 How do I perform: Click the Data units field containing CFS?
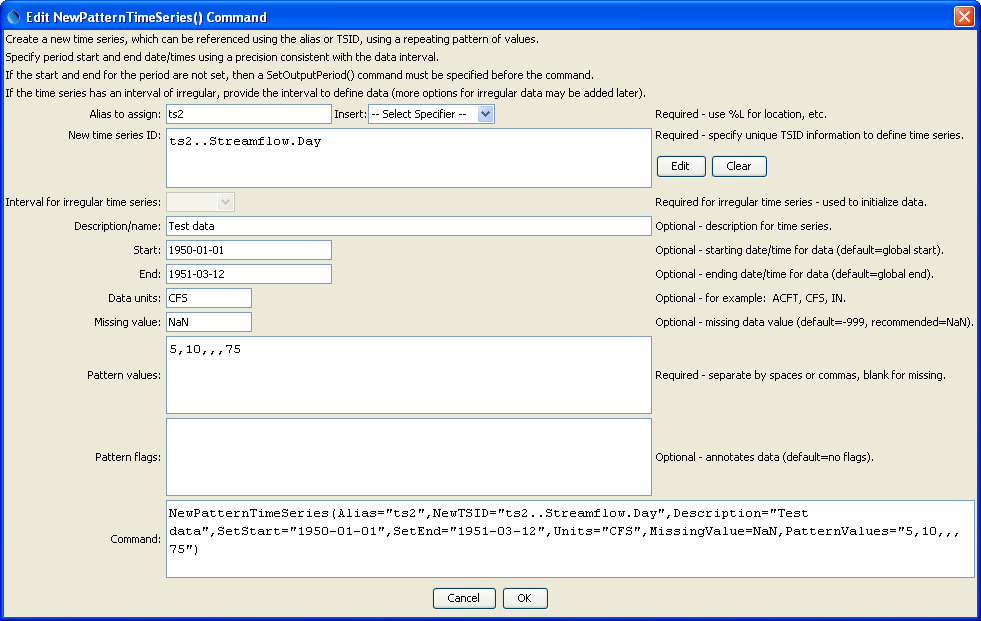pyautogui.click(x=209, y=298)
